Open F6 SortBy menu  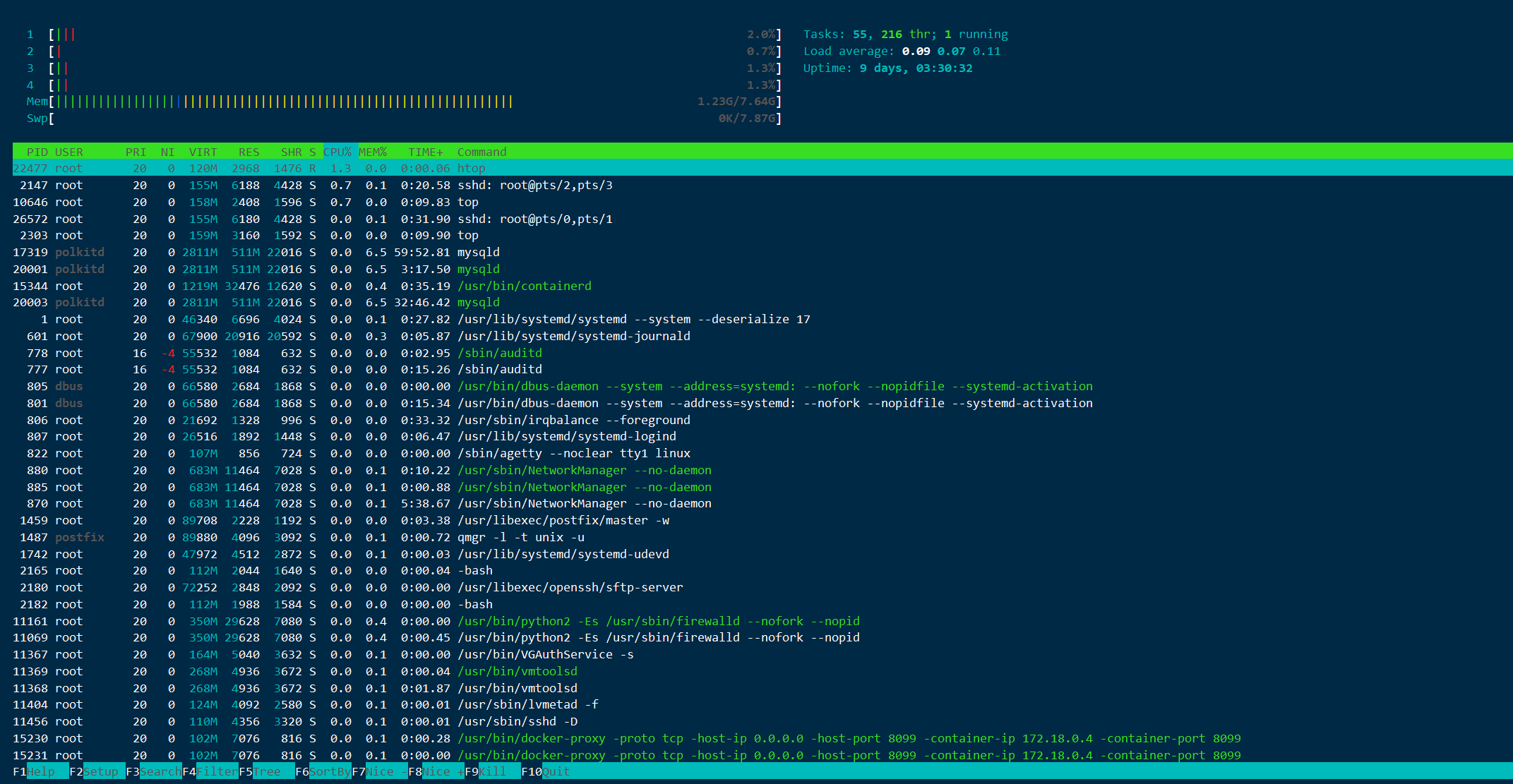click(323, 771)
